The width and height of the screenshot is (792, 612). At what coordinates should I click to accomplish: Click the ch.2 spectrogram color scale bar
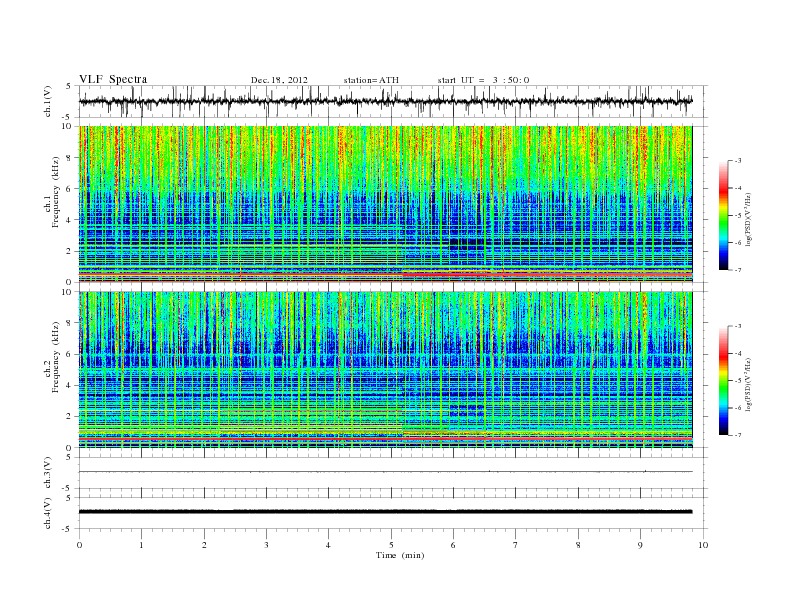pyautogui.click(x=724, y=380)
